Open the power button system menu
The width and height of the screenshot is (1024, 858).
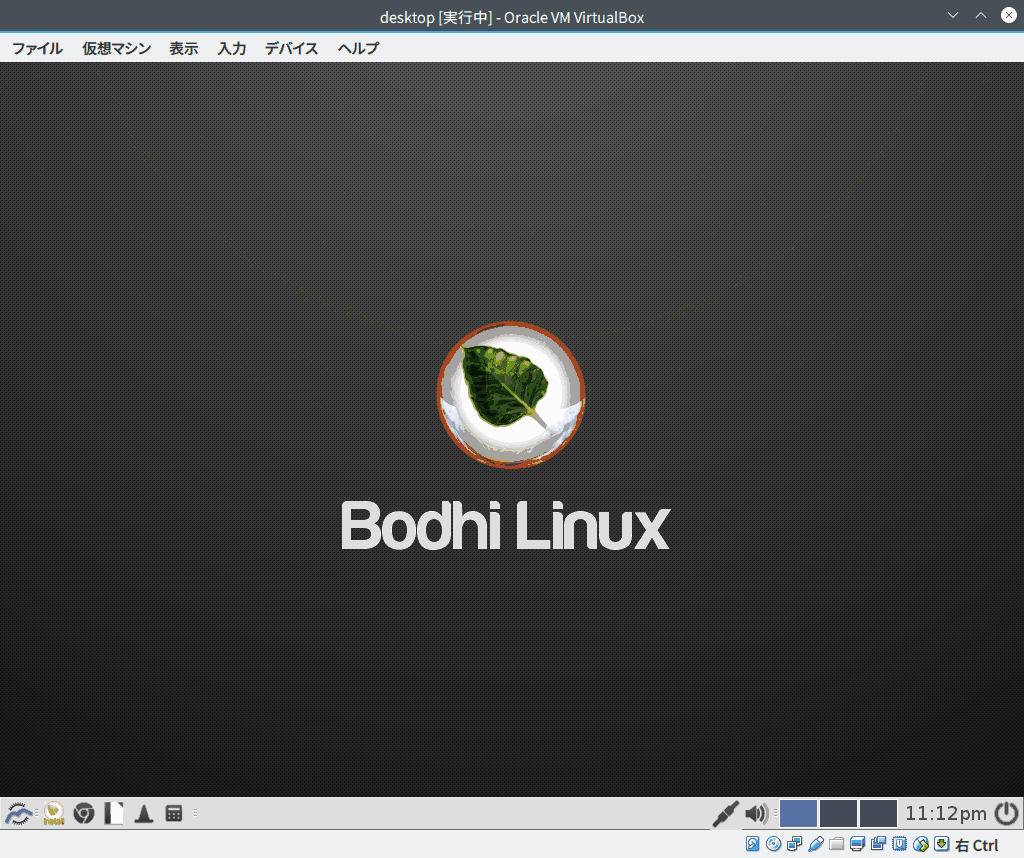pos(1006,814)
